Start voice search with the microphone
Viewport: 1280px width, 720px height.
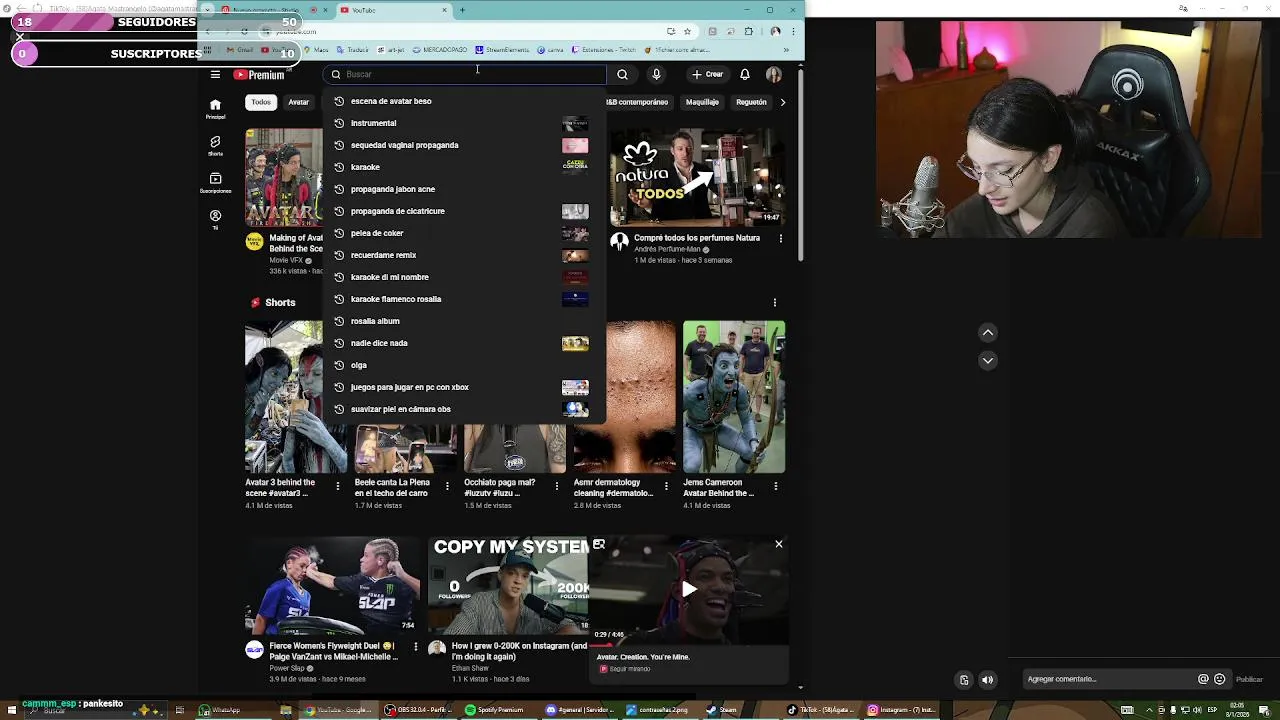tap(656, 74)
